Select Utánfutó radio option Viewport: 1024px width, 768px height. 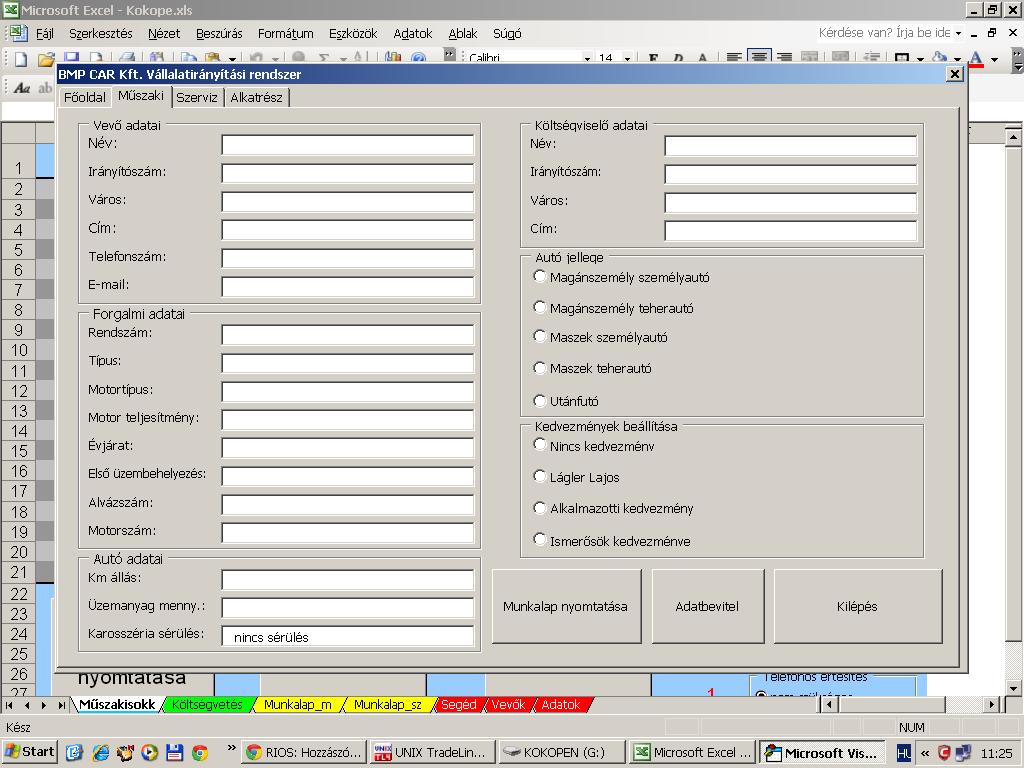pyautogui.click(x=539, y=400)
